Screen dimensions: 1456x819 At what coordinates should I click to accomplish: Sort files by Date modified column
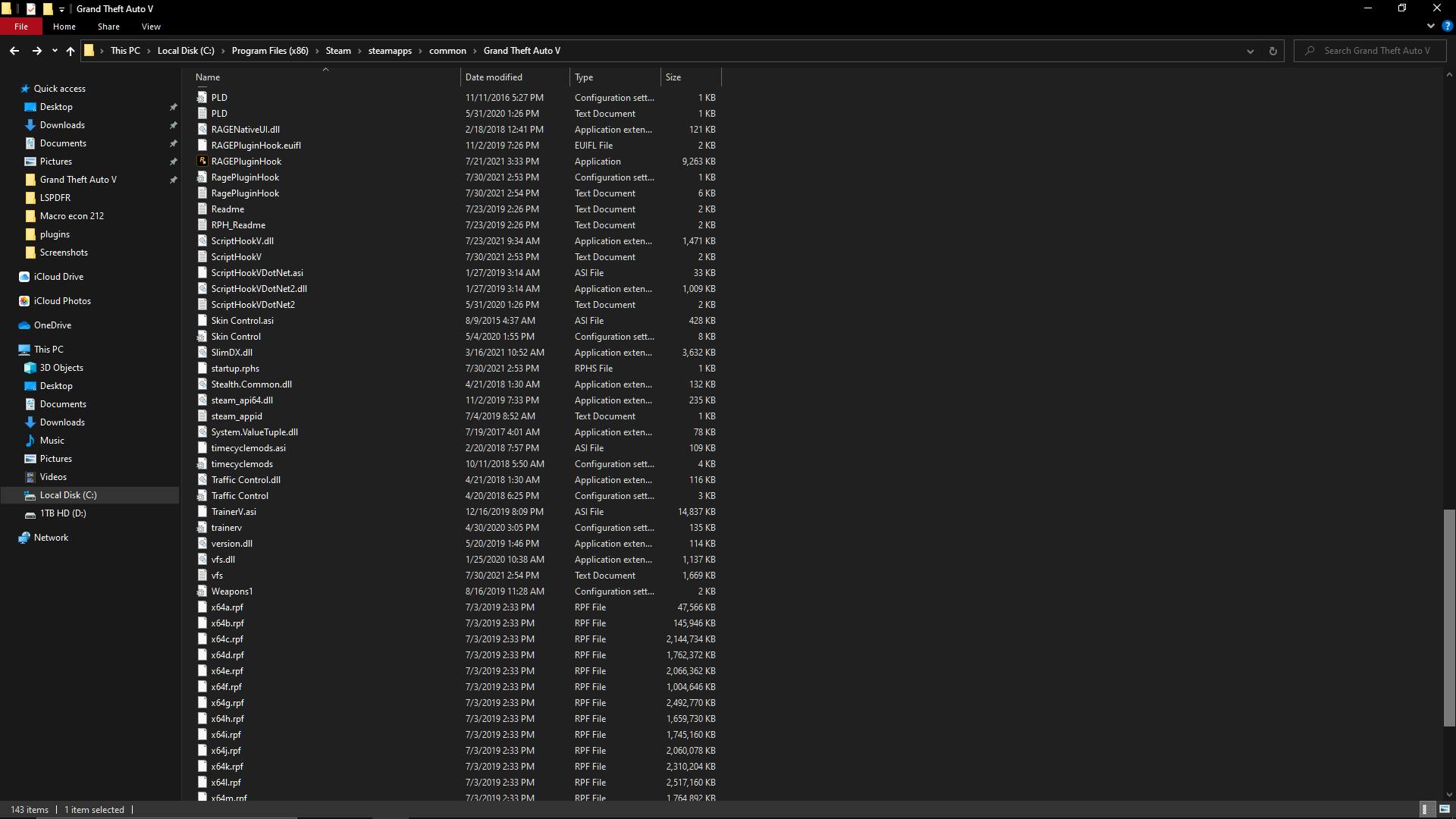pos(494,77)
